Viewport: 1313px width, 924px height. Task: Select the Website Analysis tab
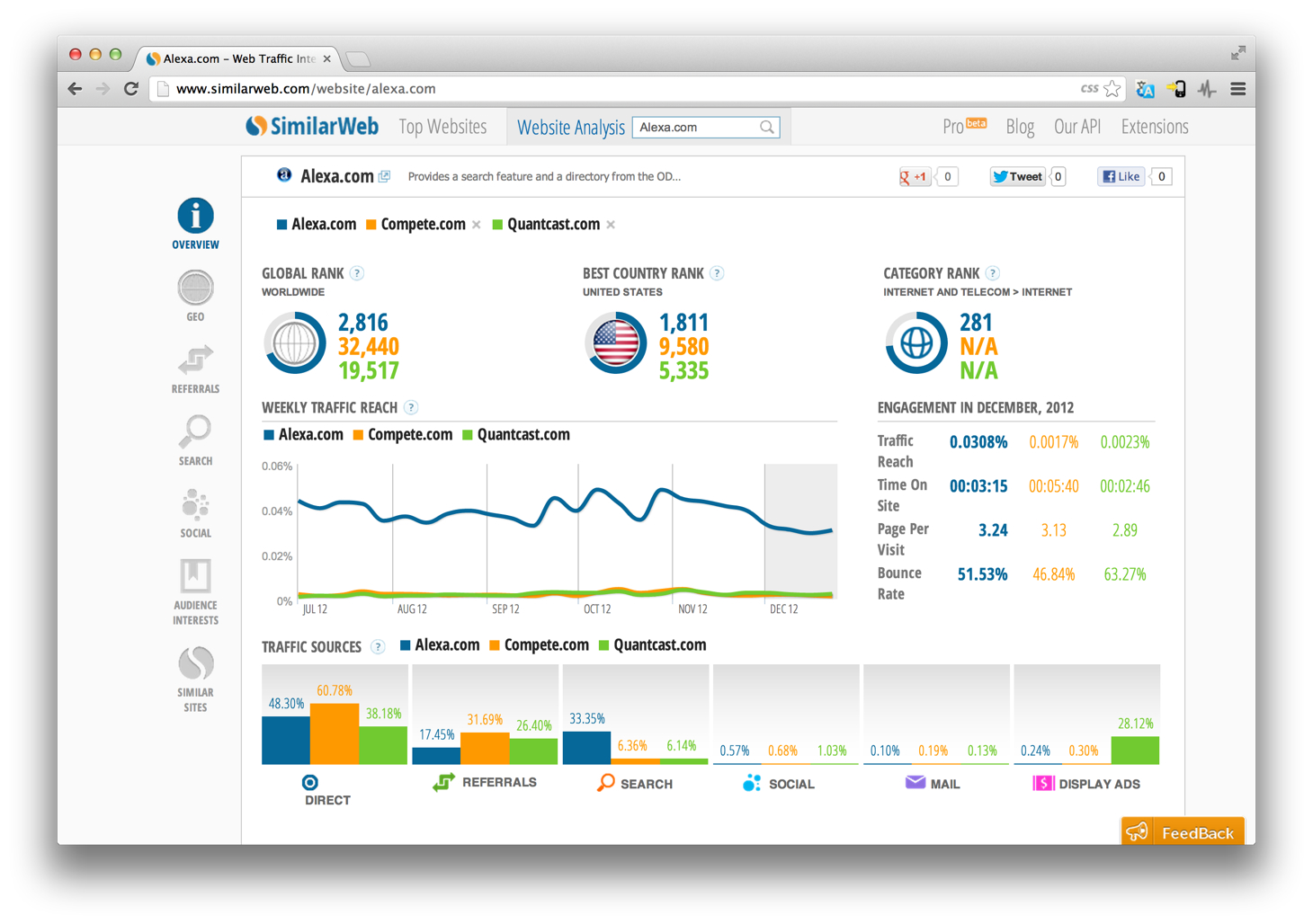(x=571, y=128)
